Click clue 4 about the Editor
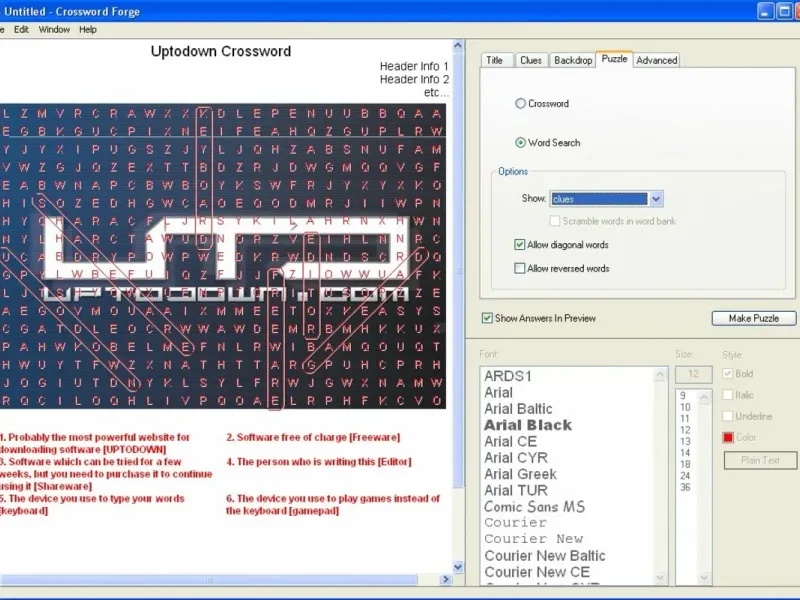The height and width of the screenshot is (600, 800). [x=319, y=462]
